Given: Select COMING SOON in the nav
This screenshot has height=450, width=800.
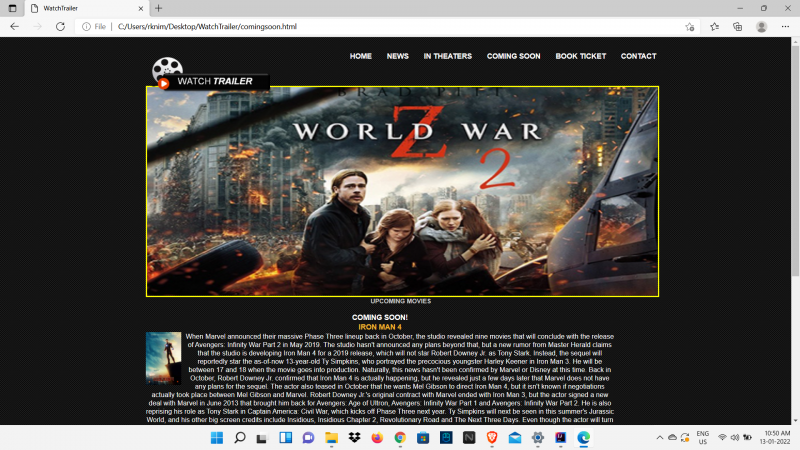Looking at the screenshot, I should 513,56.
